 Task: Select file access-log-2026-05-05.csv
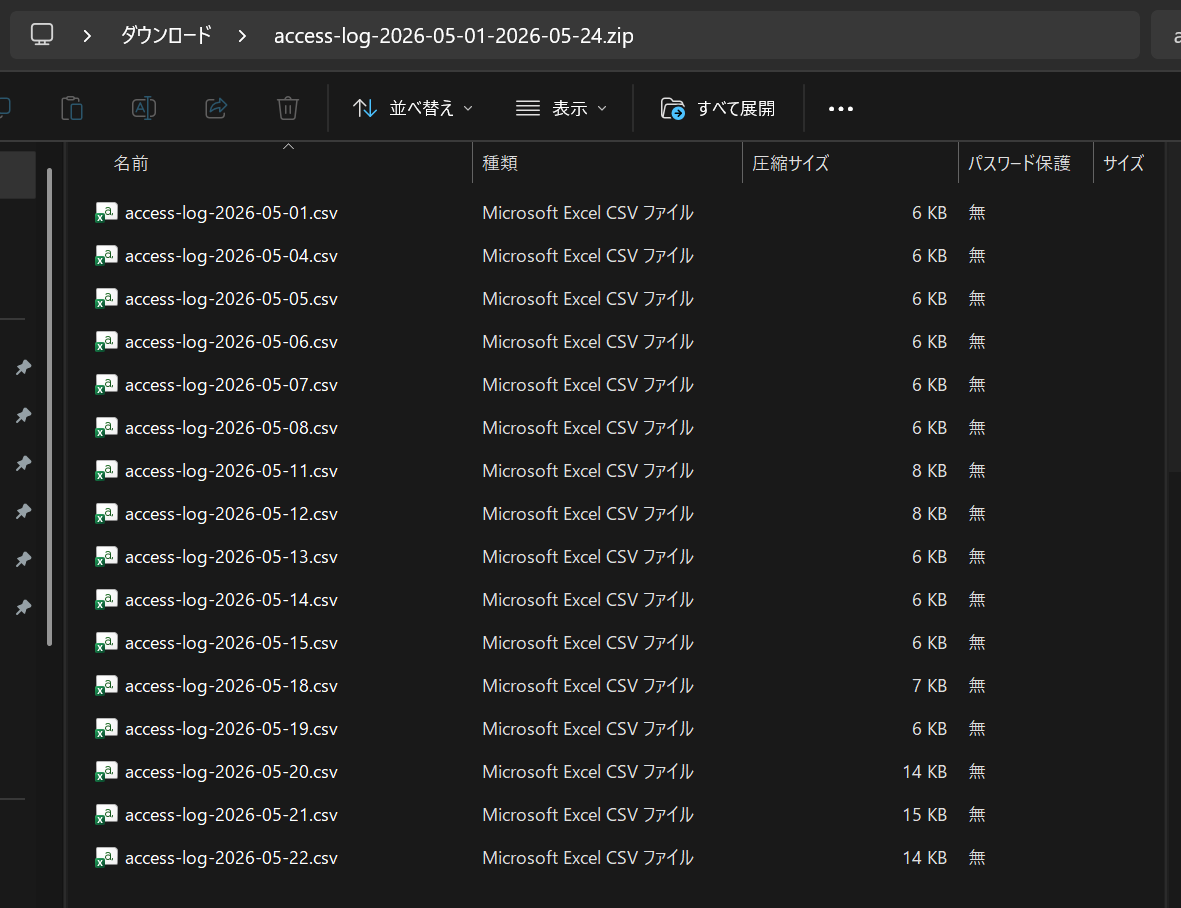[231, 299]
